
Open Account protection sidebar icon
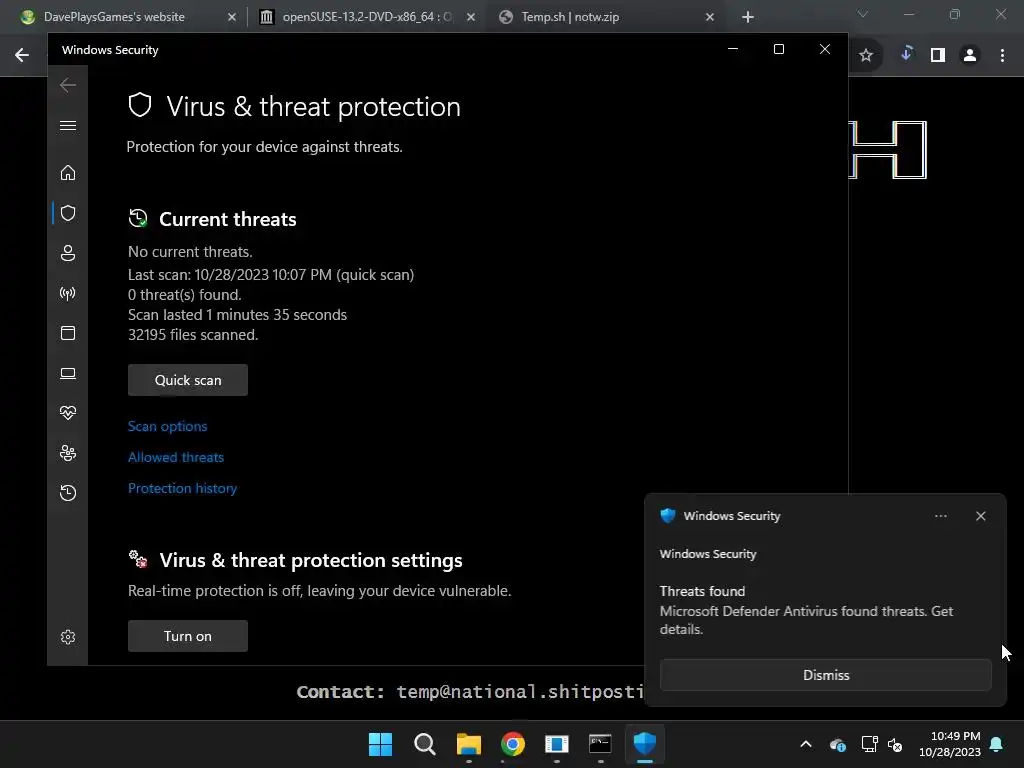[x=68, y=253]
